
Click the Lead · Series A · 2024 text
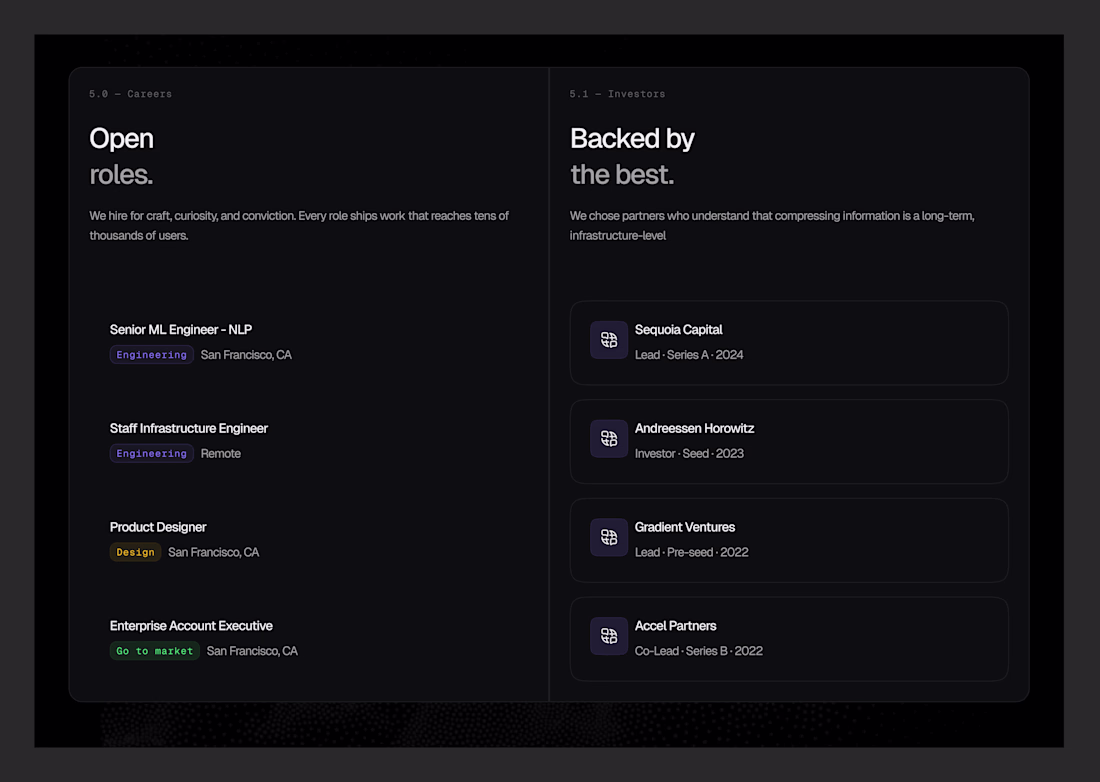click(689, 355)
